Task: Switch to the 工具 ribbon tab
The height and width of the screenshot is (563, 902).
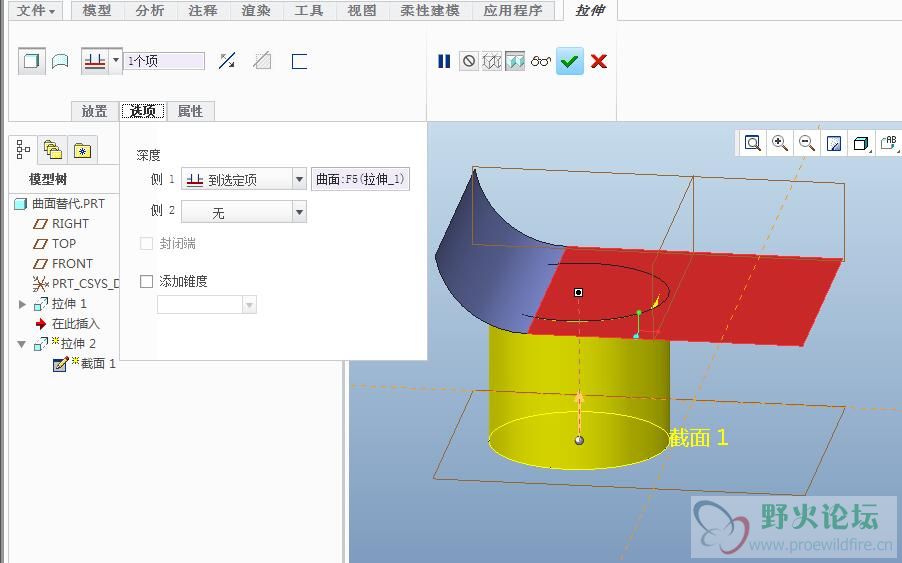Action: pos(308,10)
